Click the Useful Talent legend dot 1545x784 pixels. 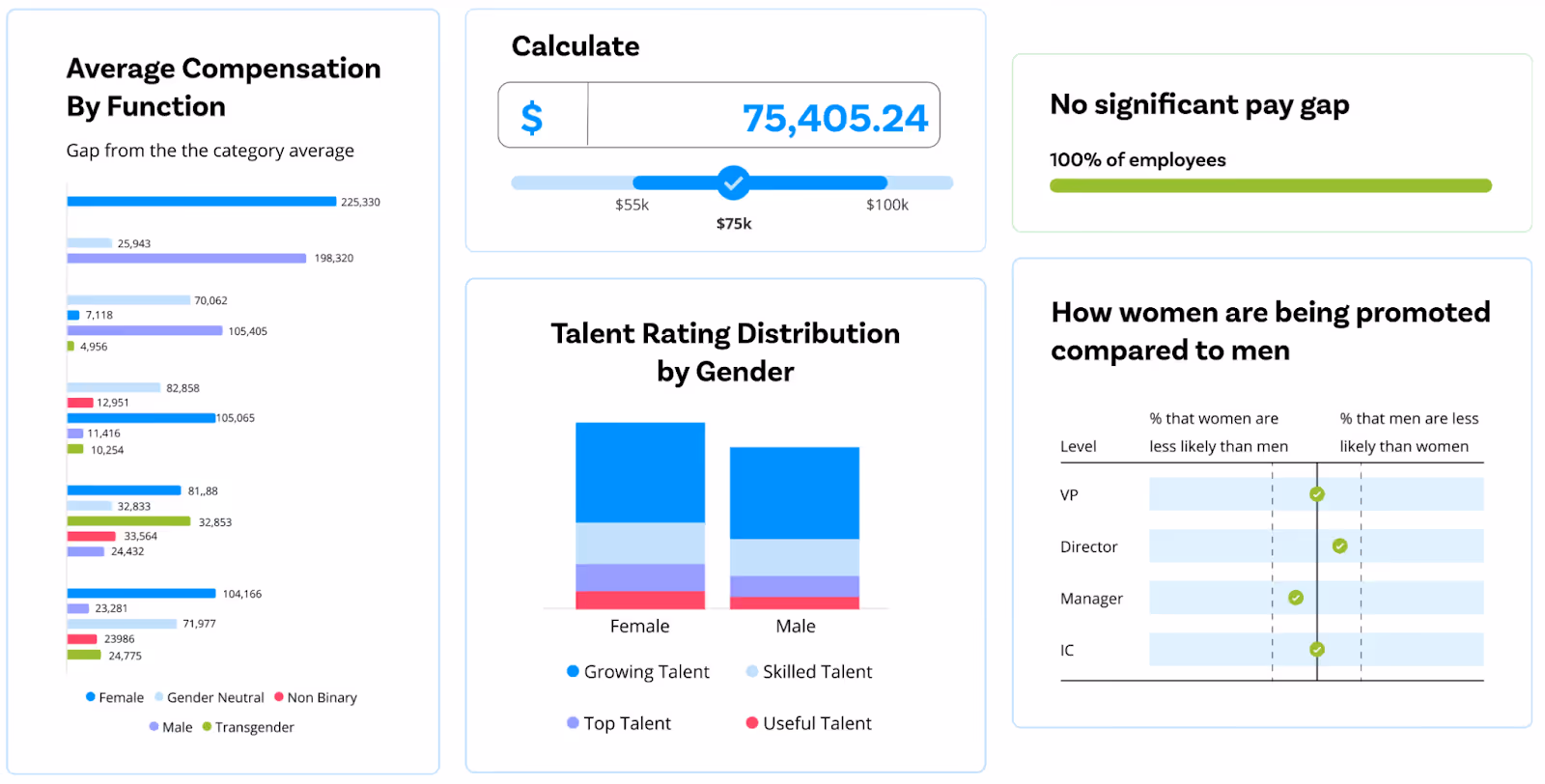click(750, 722)
